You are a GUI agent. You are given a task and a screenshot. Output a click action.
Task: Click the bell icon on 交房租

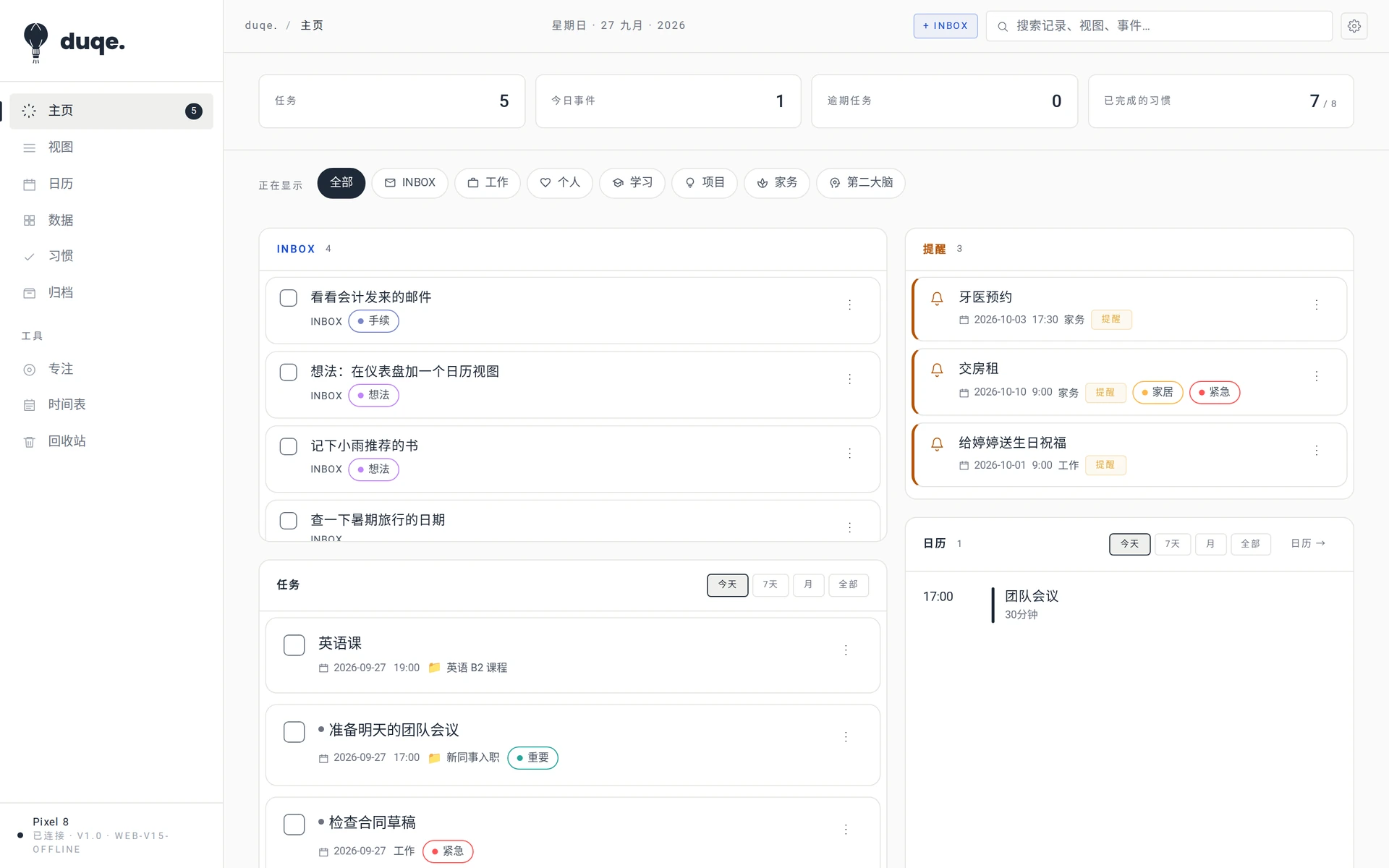coord(937,370)
